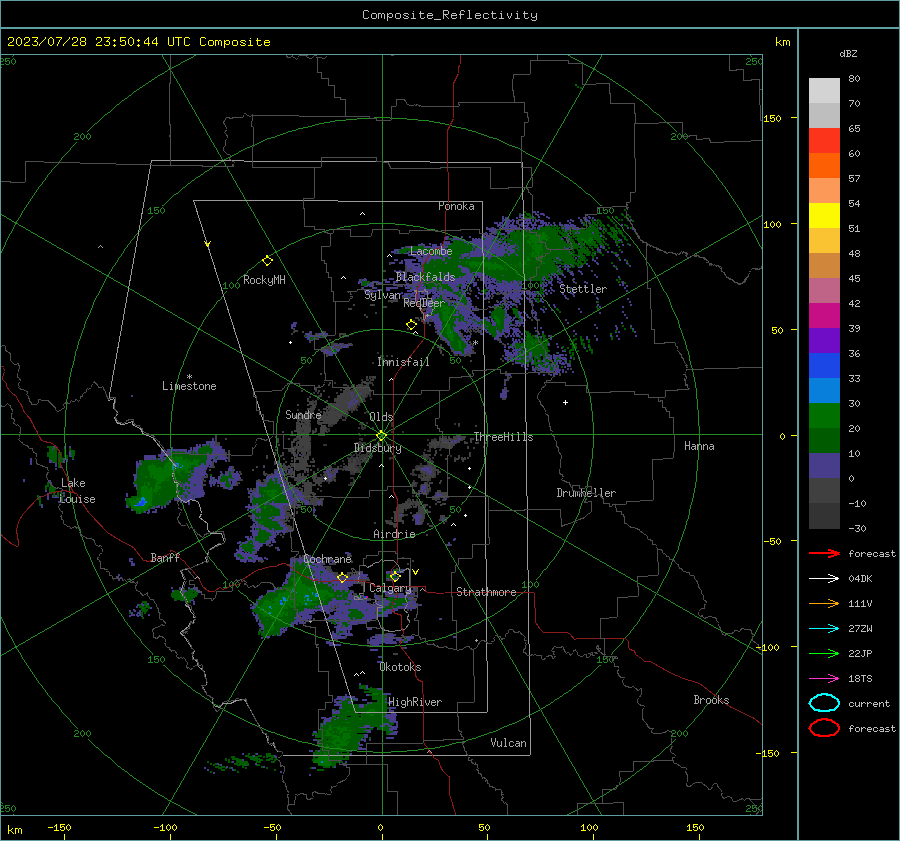900x841 pixels.
Task: Click the 'Stettler' city label
Action: pos(583,289)
